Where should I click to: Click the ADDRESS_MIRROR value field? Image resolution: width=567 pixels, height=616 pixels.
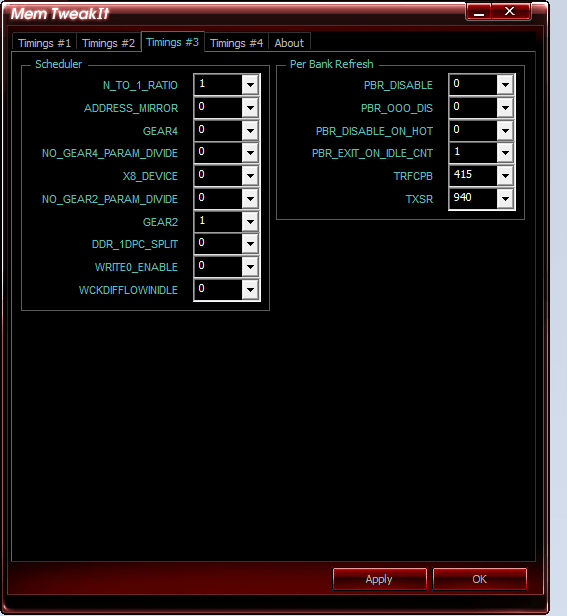pyautogui.click(x=218, y=108)
